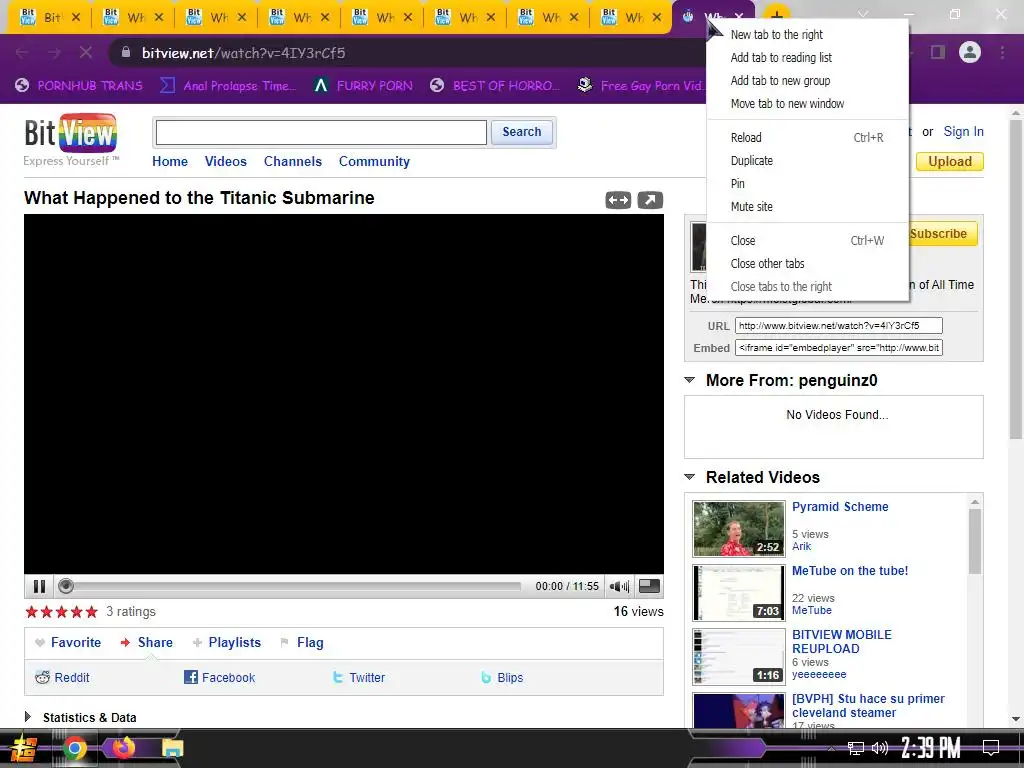Stop page loading with the X button
The image size is (1024, 768).
pos(86,52)
